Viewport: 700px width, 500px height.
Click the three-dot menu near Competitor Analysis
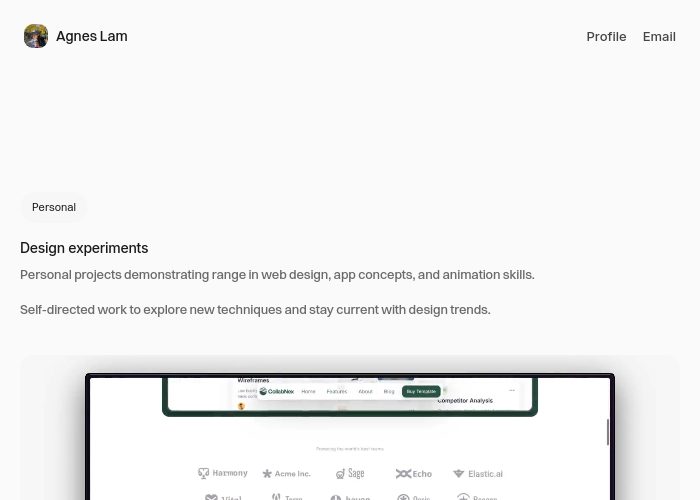pyautogui.click(x=512, y=390)
